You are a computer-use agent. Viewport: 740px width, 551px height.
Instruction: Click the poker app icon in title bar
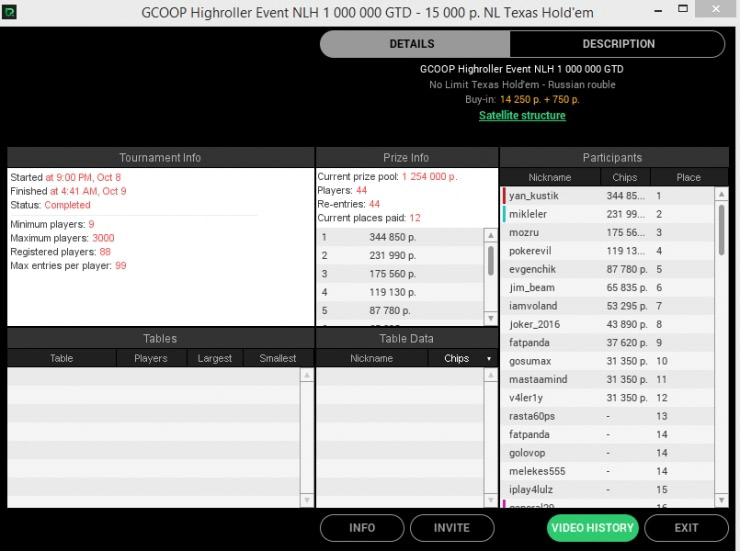coord(10,13)
